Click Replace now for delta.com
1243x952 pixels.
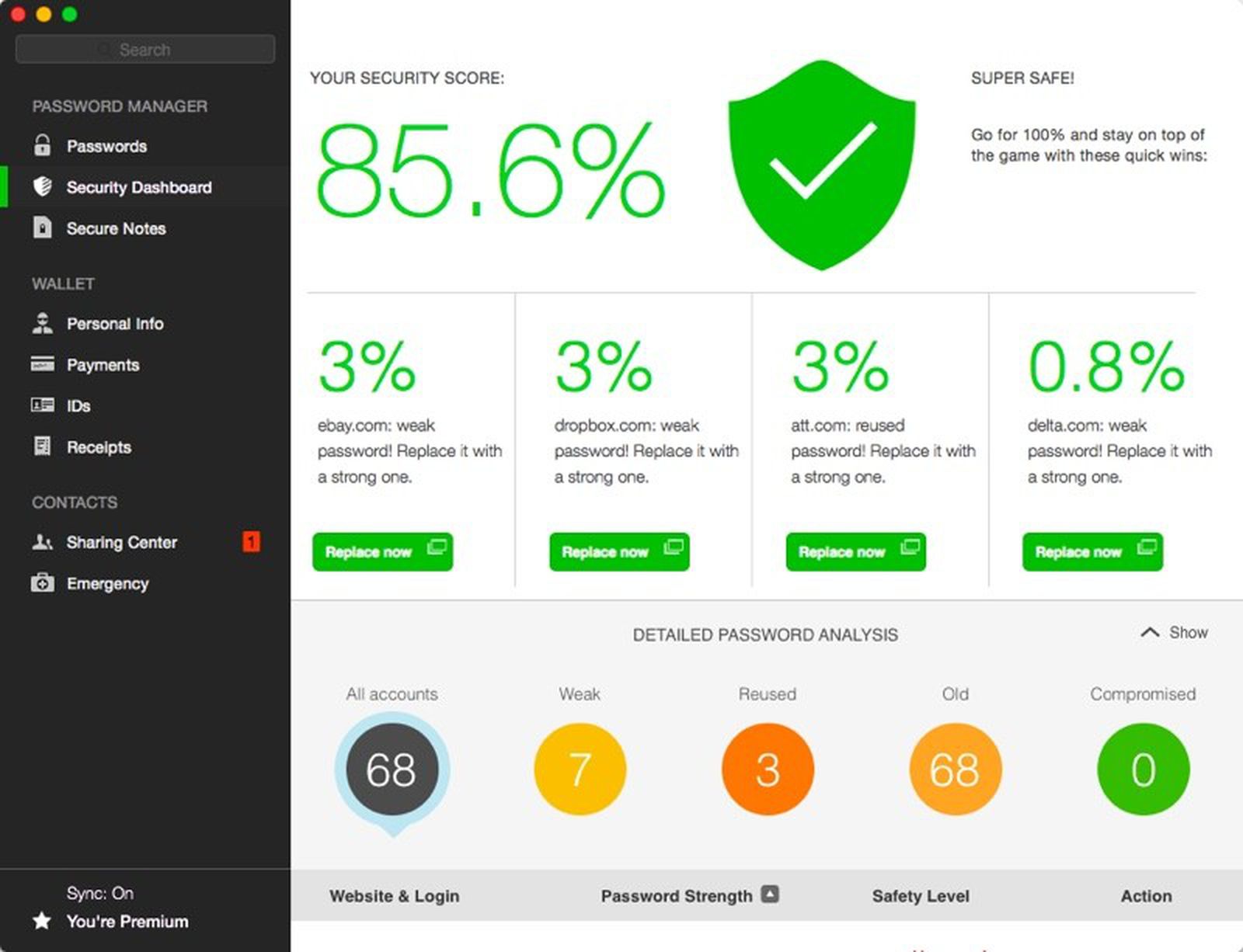pyautogui.click(x=1092, y=552)
